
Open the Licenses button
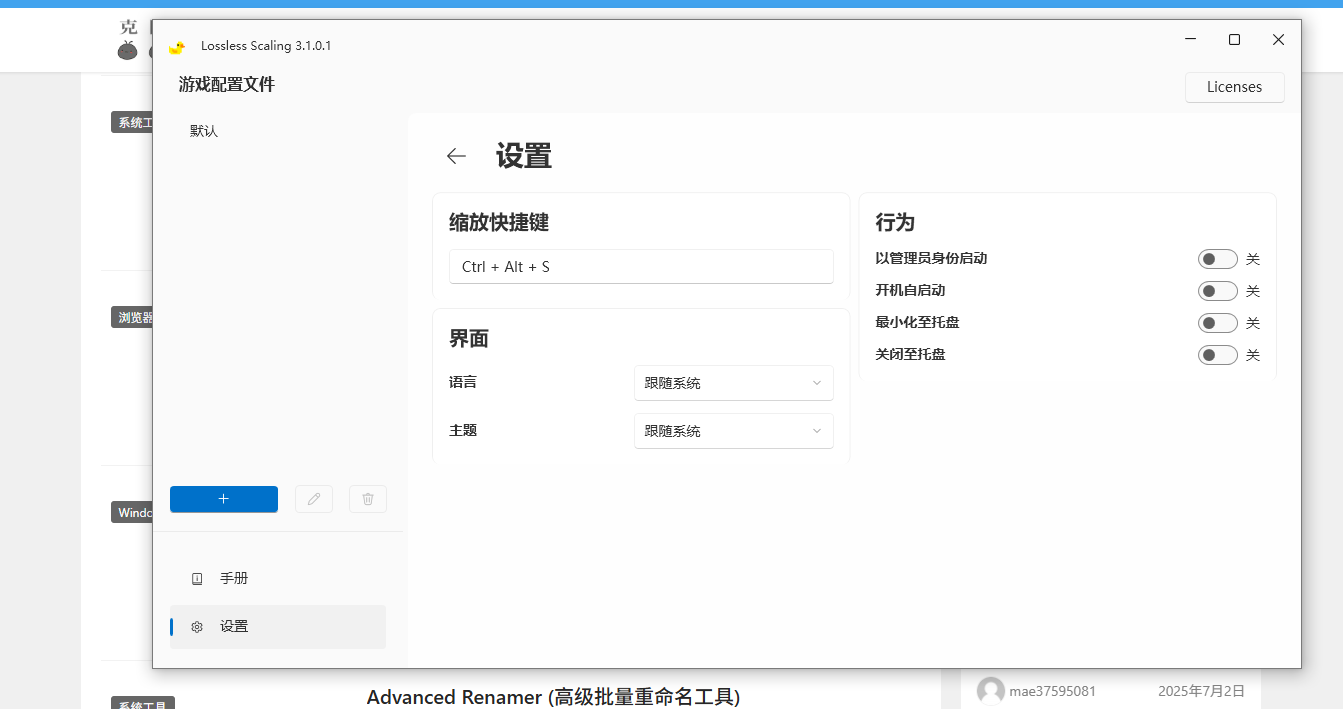click(1234, 87)
